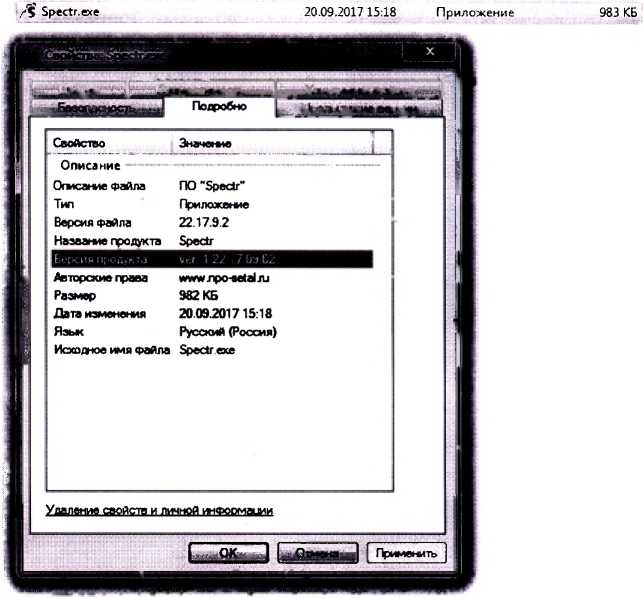Viewport: 644px width, 598px height.
Task: Select the Подробно tab
Action: pos(219,106)
